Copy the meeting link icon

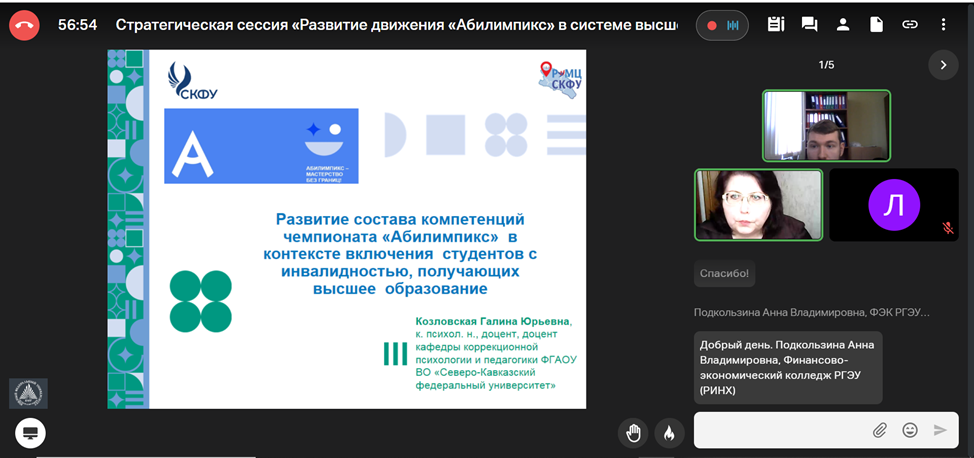tap(910, 25)
